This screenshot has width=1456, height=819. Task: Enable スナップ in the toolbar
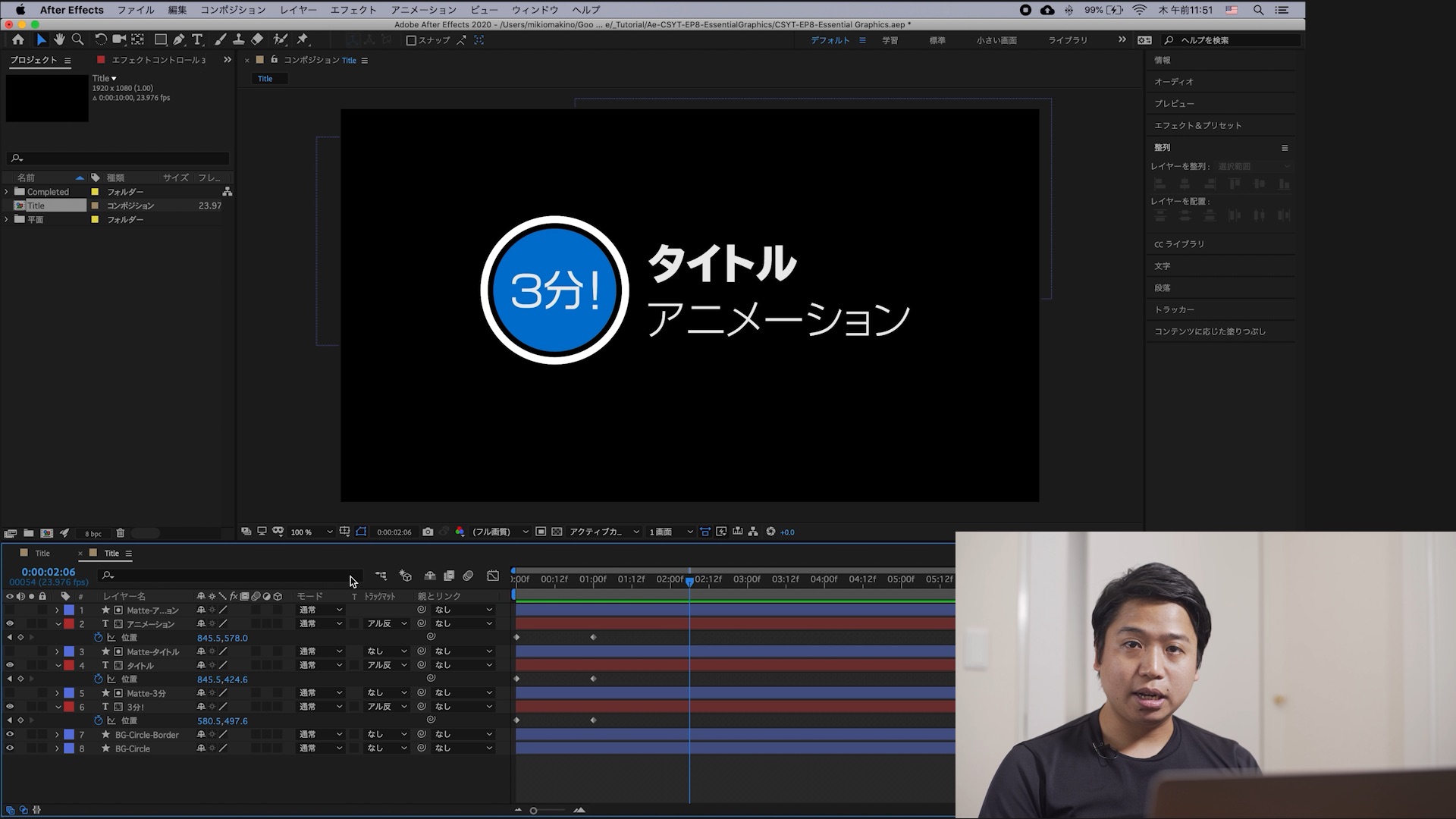pyautogui.click(x=410, y=40)
